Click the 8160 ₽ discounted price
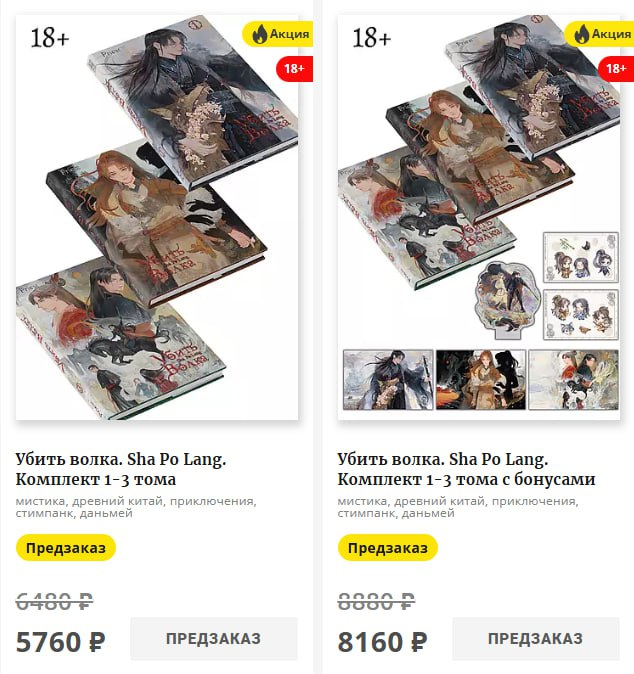 coord(383,642)
